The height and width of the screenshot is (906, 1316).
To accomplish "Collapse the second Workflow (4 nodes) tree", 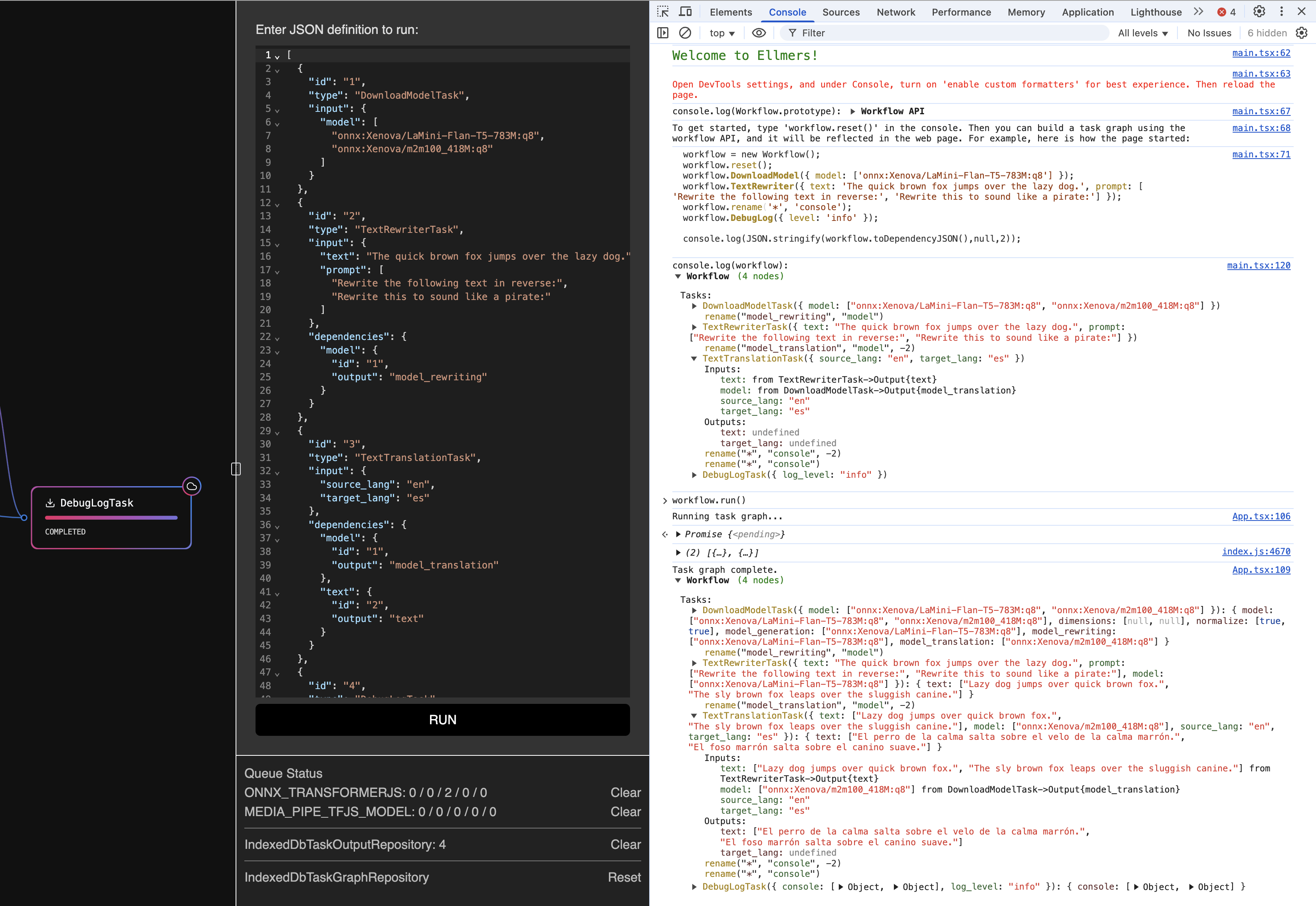I will [678, 580].
